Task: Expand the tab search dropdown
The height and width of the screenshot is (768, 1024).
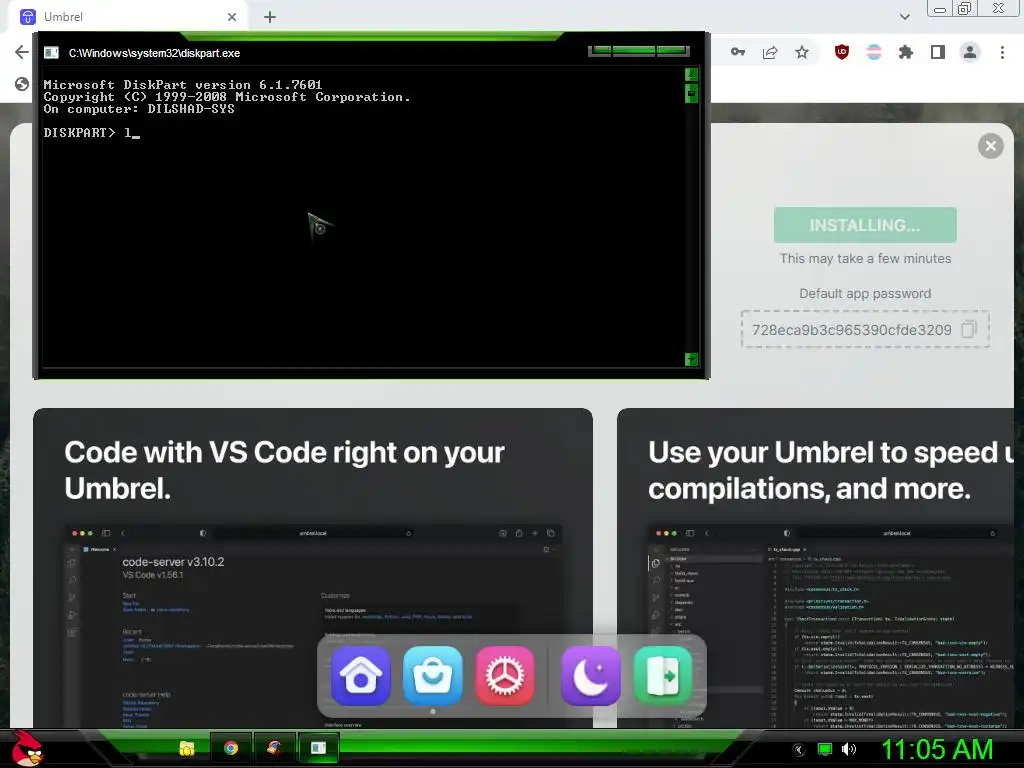Action: click(904, 17)
